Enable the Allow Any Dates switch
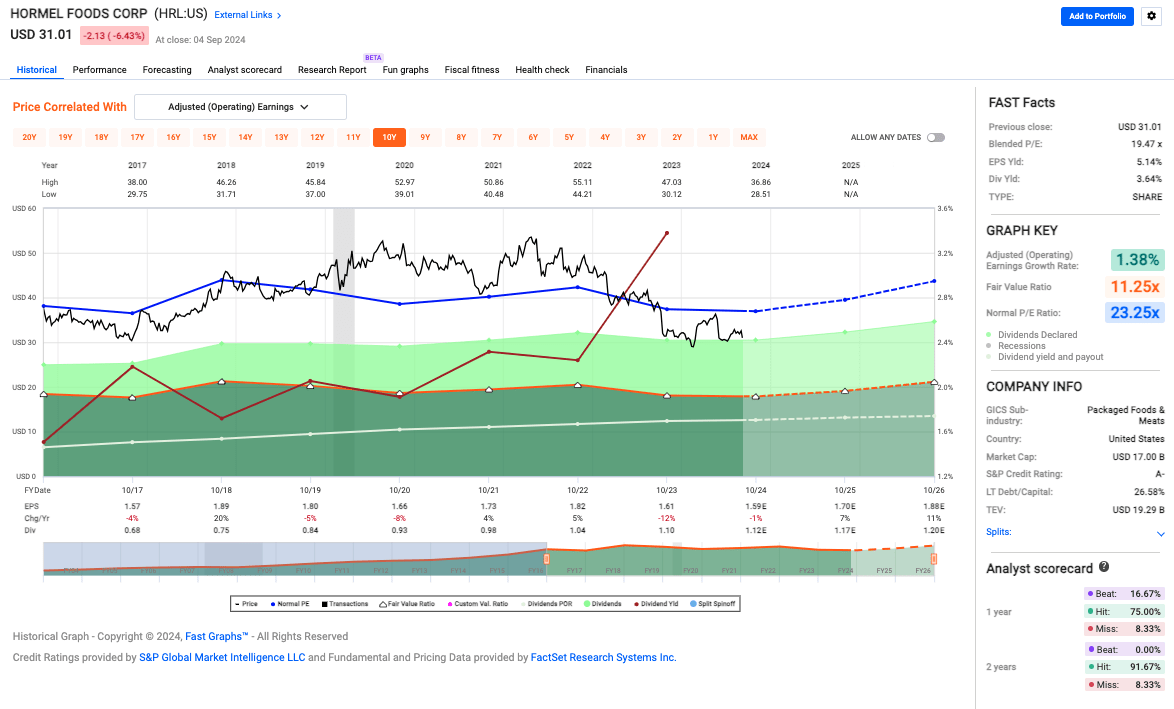1174x709 pixels. [935, 137]
